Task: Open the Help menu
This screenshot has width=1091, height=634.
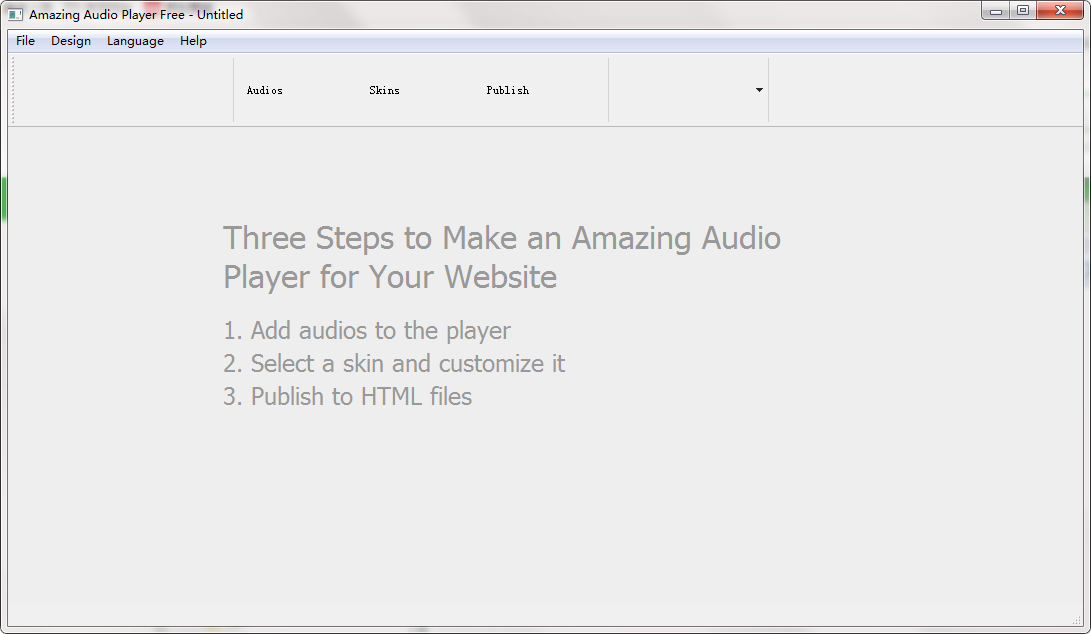Action: [193, 41]
